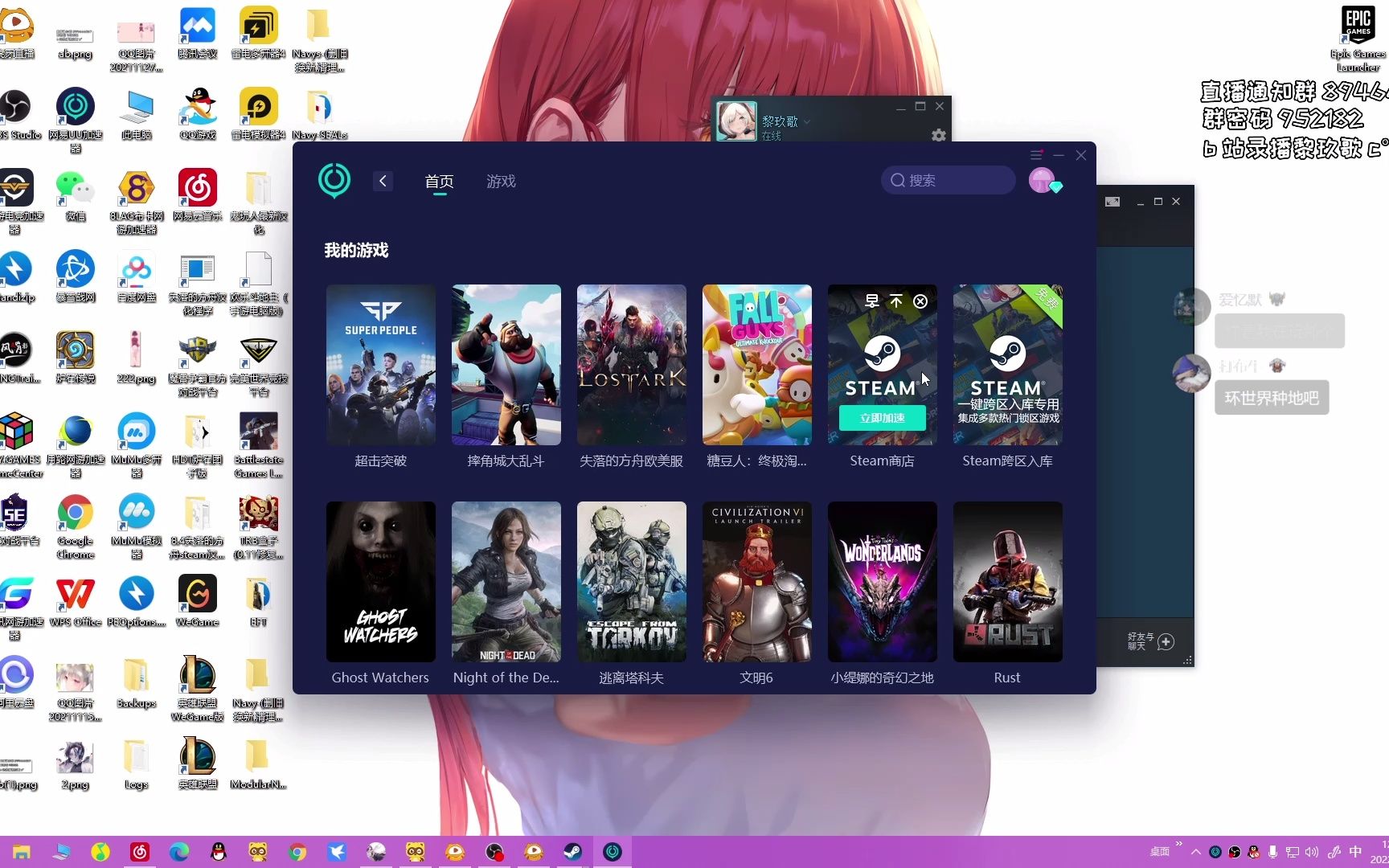Open File Explorer from the taskbar
Screen dimensions: 1389x868
click(x=22, y=852)
